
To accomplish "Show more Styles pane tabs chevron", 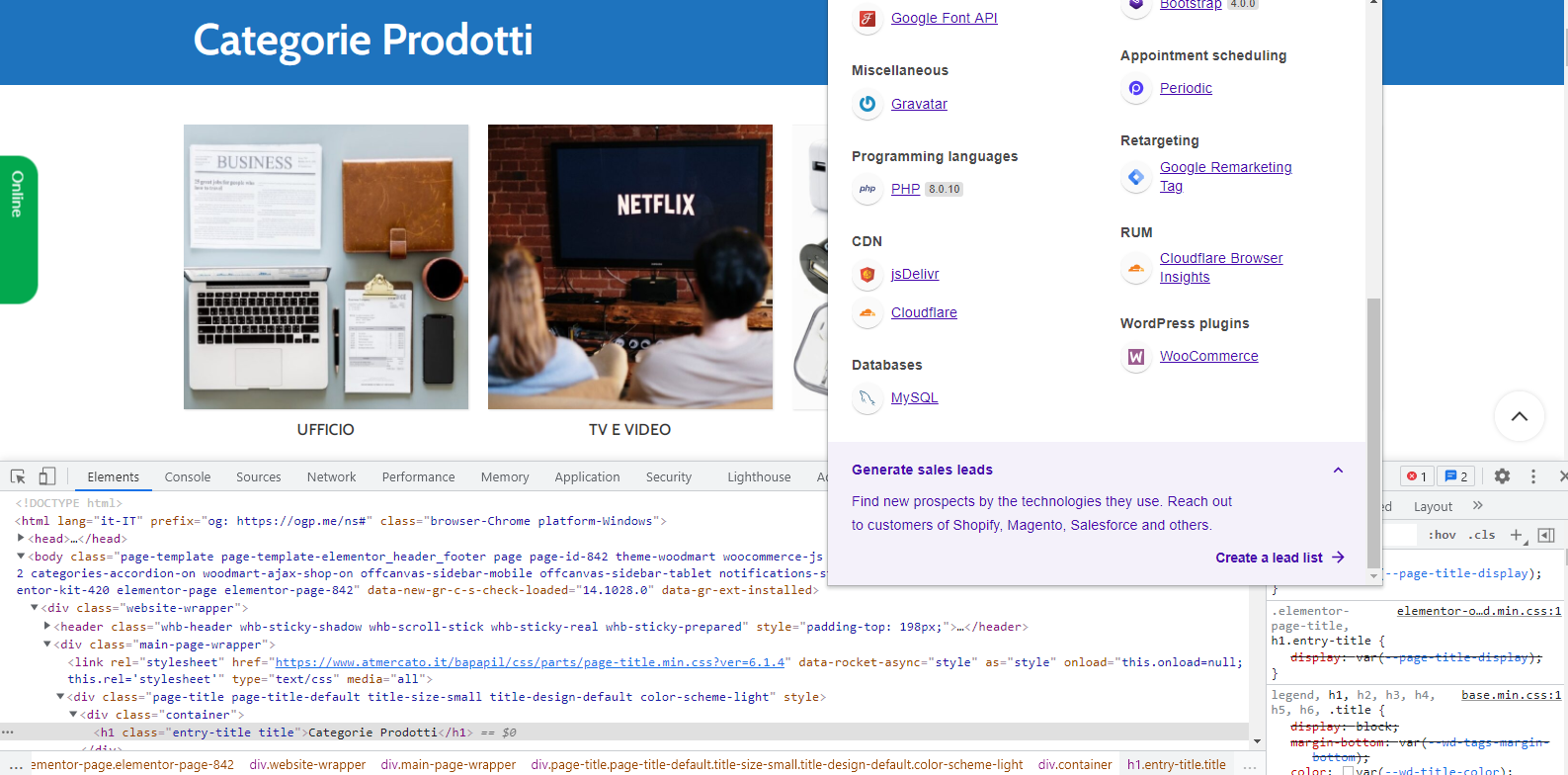I will click(x=1478, y=505).
